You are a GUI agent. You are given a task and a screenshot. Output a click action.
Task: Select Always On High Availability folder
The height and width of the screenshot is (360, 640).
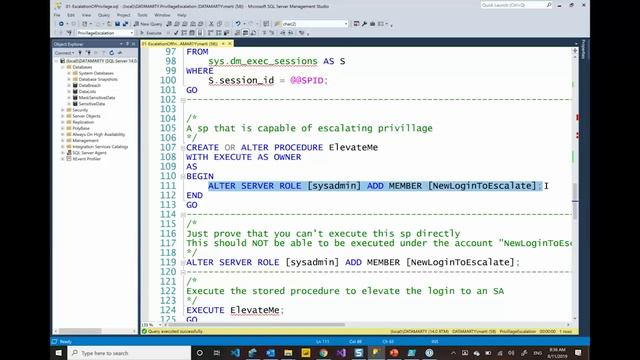point(99,135)
